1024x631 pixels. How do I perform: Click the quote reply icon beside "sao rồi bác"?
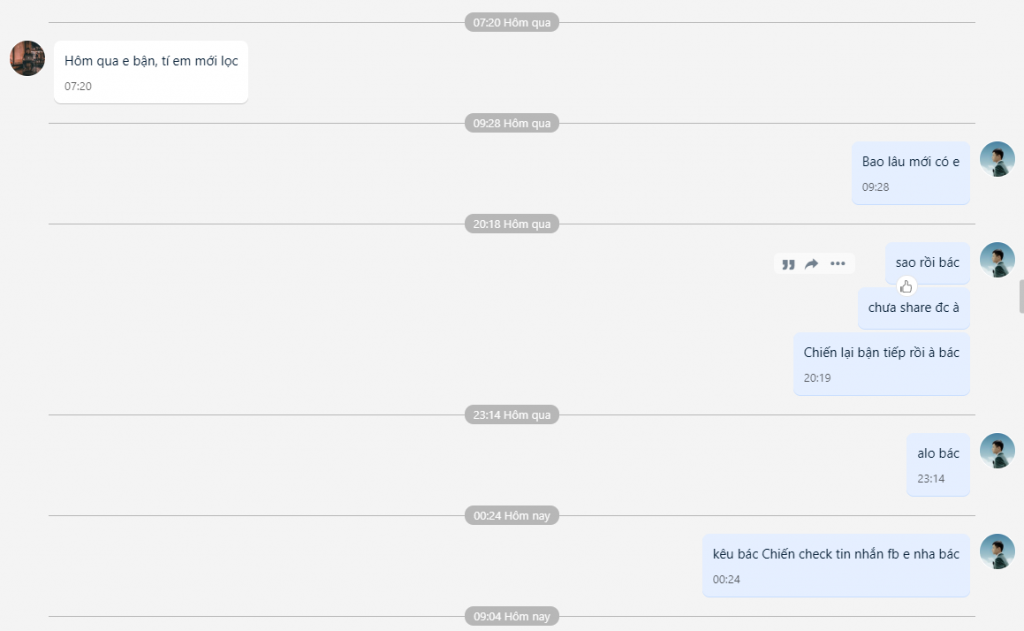tap(788, 264)
